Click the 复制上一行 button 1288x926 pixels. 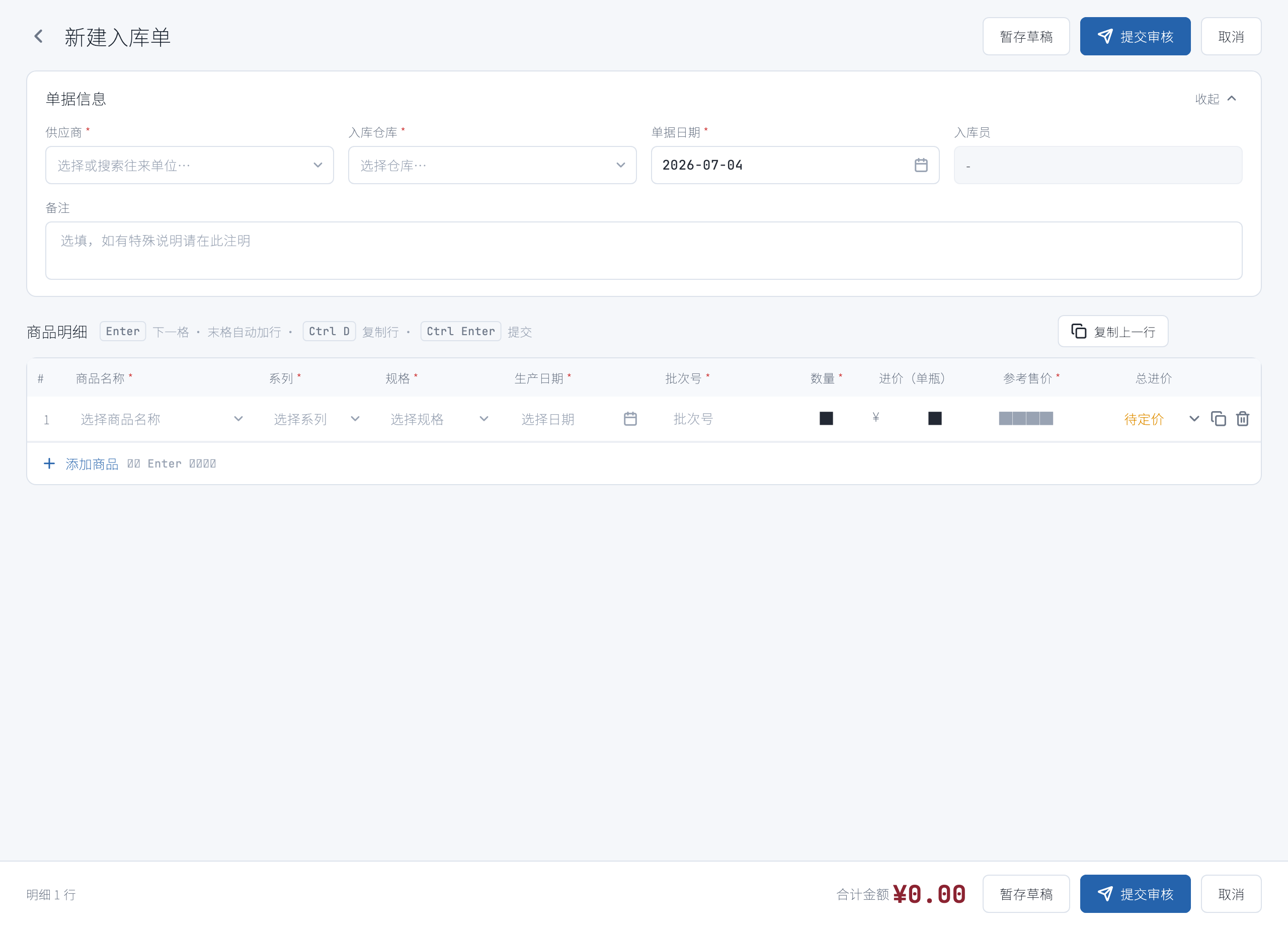[1112, 331]
